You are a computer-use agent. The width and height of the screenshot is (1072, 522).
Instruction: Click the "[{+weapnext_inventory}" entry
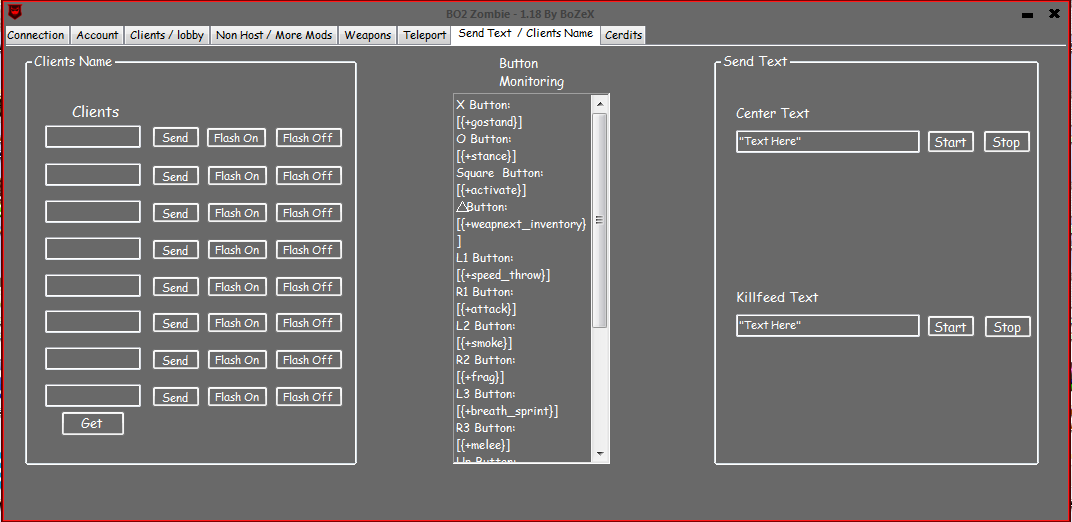(x=521, y=224)
